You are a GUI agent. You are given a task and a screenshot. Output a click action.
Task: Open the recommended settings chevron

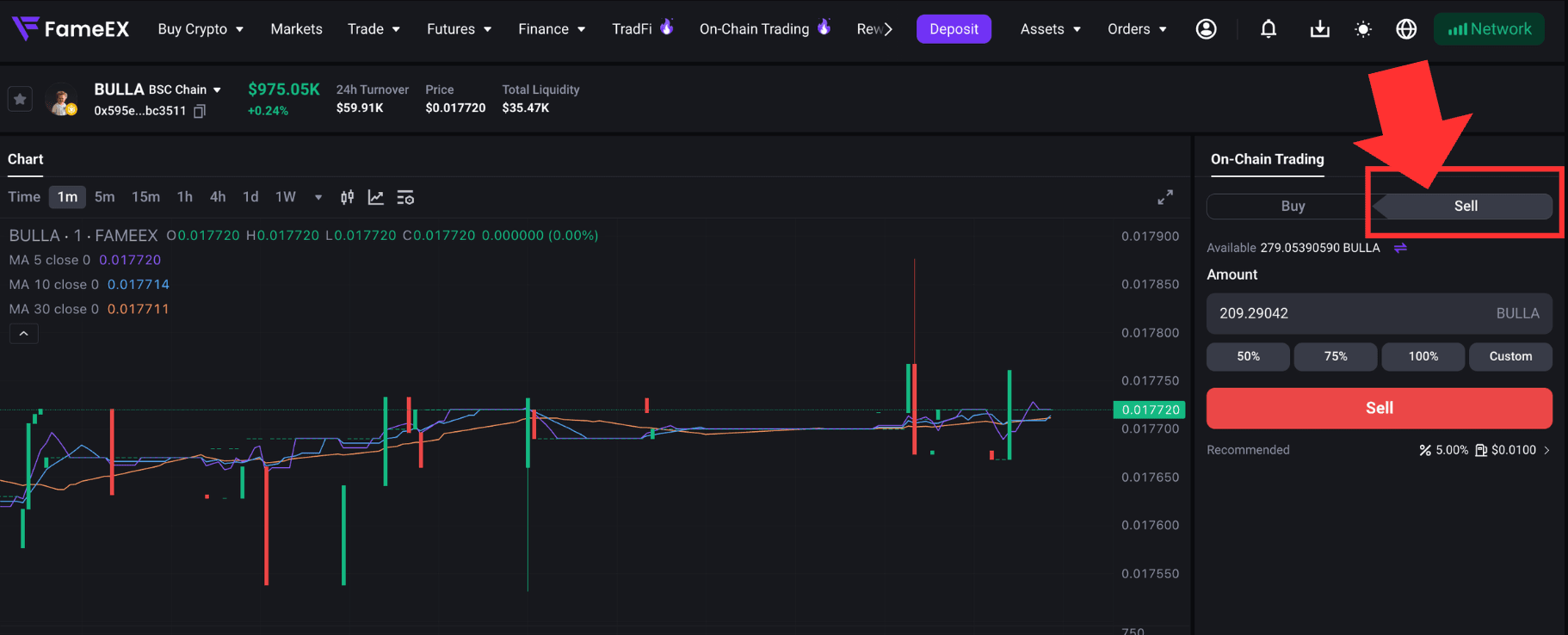(1546, 450)
